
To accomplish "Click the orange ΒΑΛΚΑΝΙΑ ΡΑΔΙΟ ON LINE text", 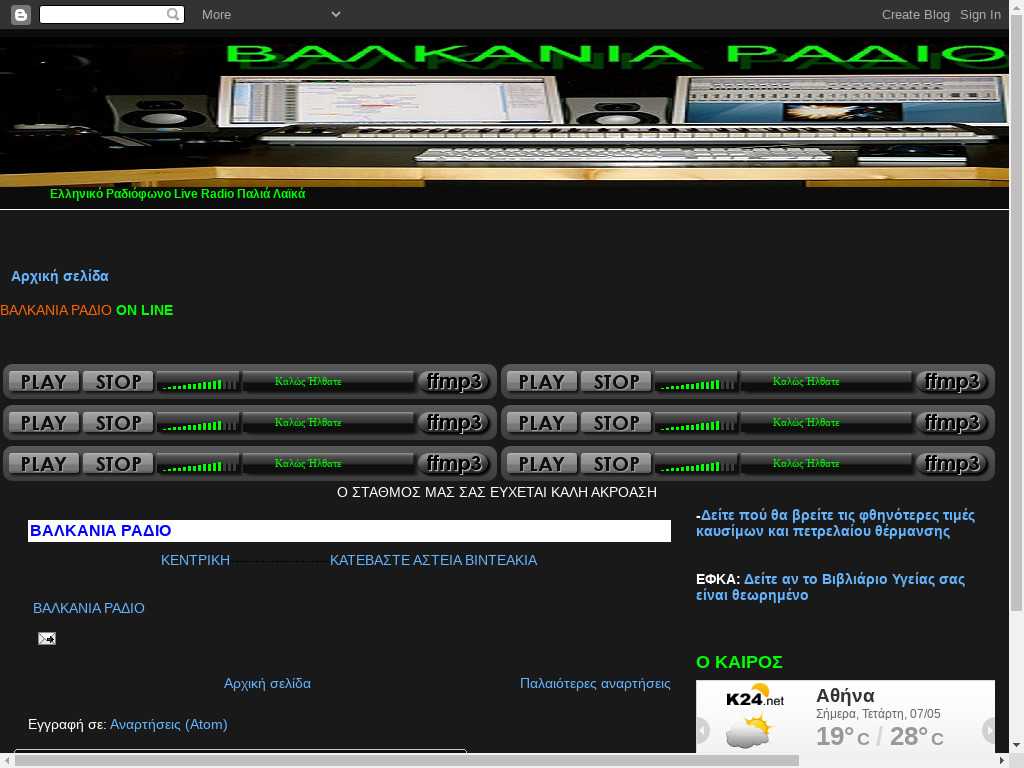I will (87, 310).
